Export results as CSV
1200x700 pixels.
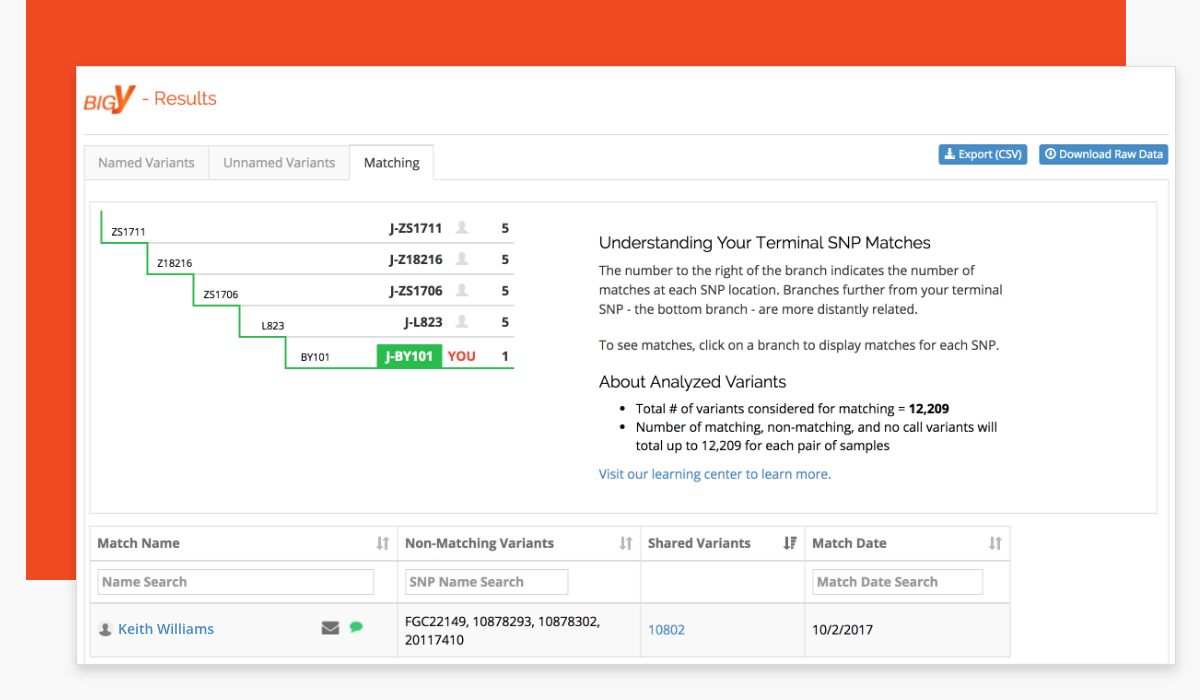pyautogui.click(x=982, y=154)
